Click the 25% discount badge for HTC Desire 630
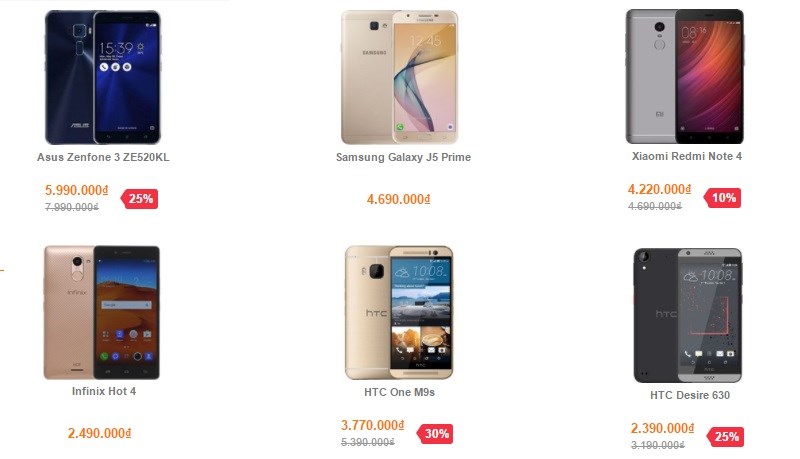The width and height of the screenshot is (800, 459). pos(725,437)
